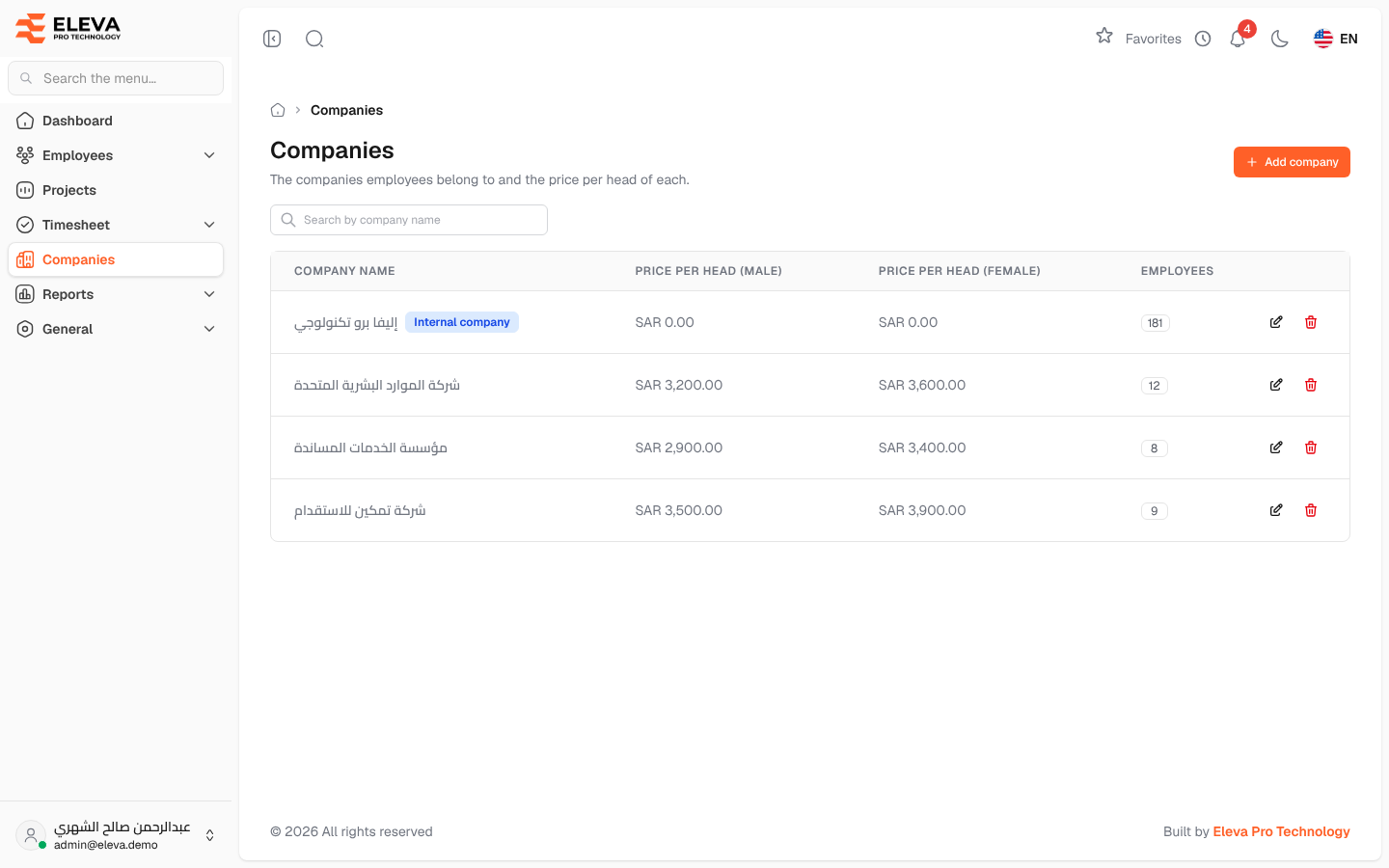Screen dimensions: 1389x868
Task: Expand the Timesheet menu chevron
Action: pos(209,225)
